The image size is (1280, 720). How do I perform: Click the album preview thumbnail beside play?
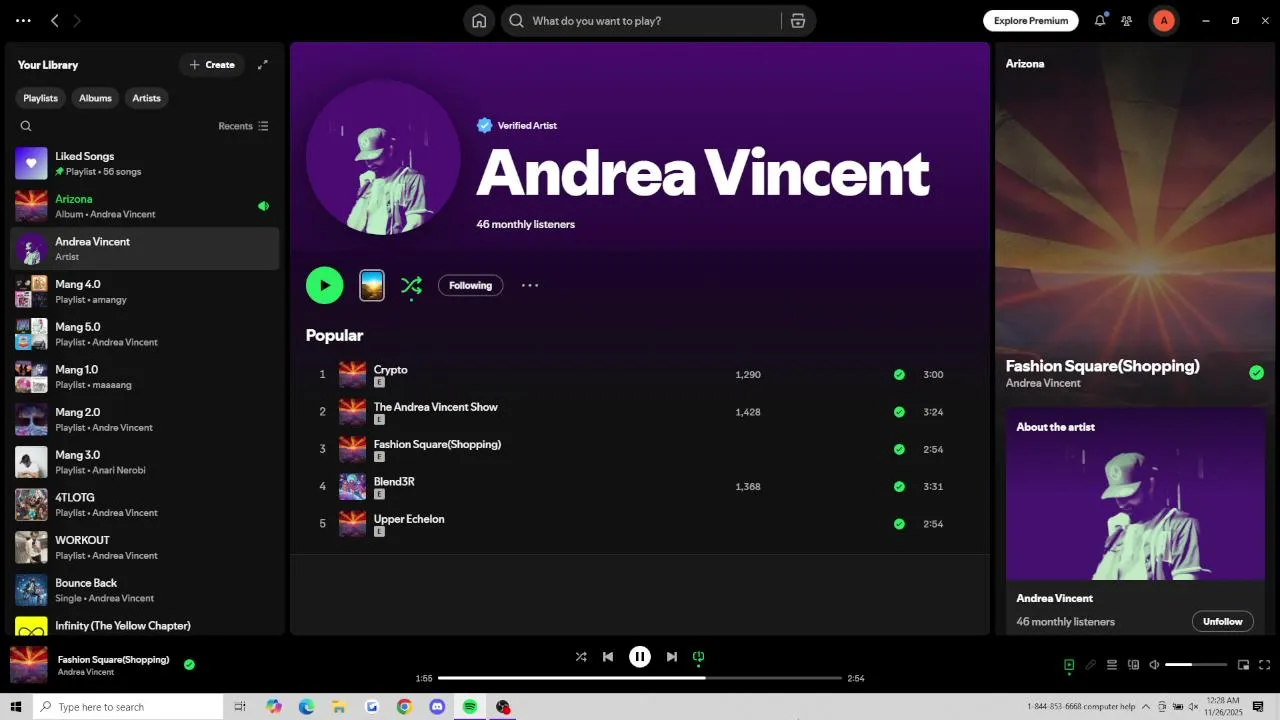pos(372,285)
